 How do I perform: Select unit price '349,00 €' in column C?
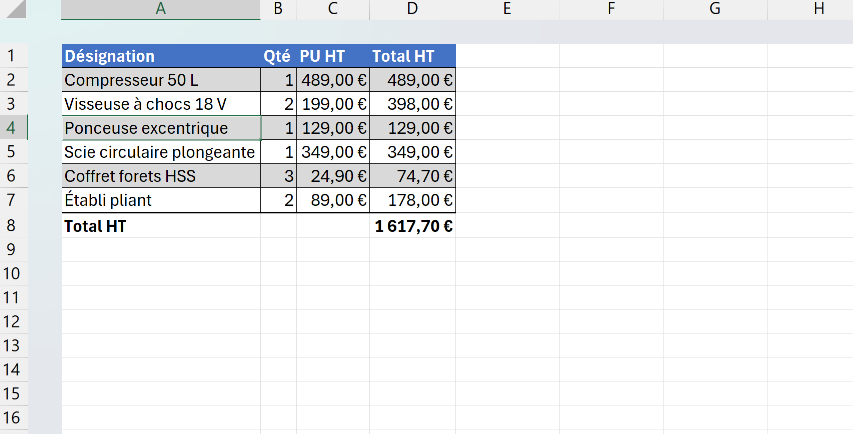point(332,152)
